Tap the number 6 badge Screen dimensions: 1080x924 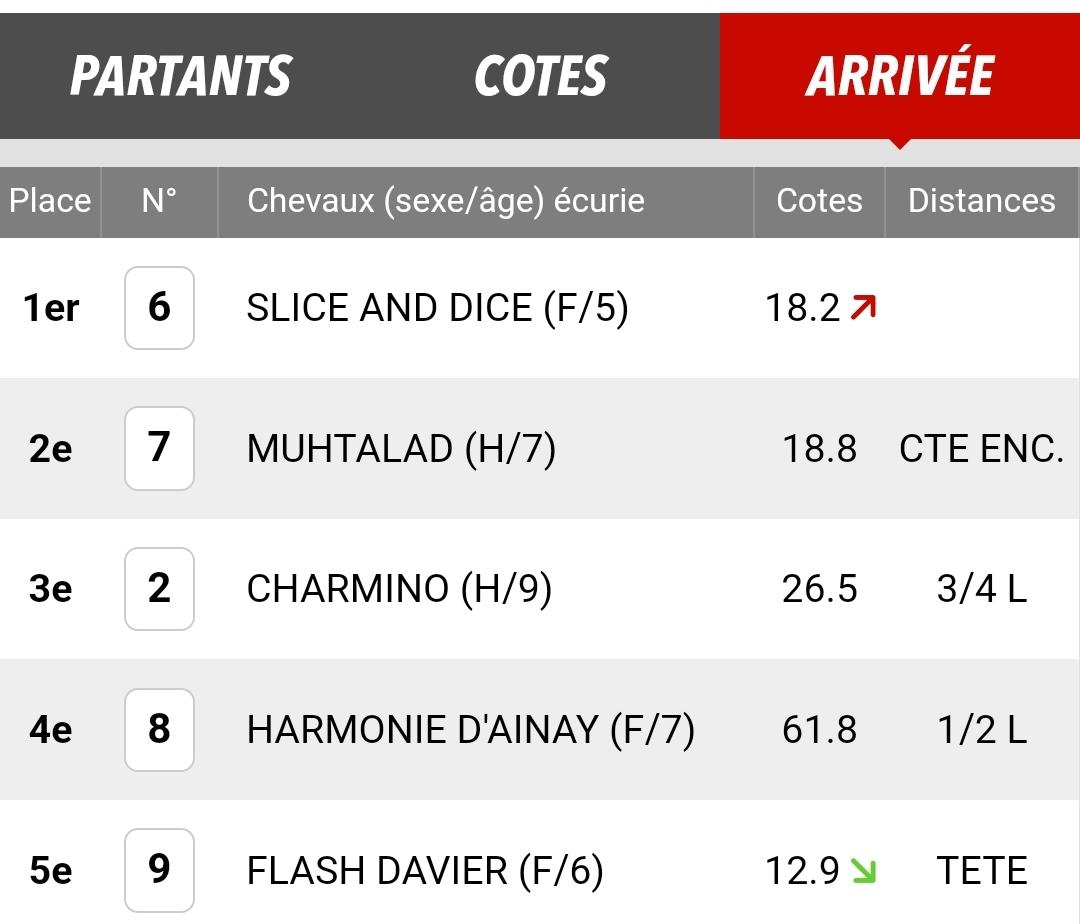159,308
